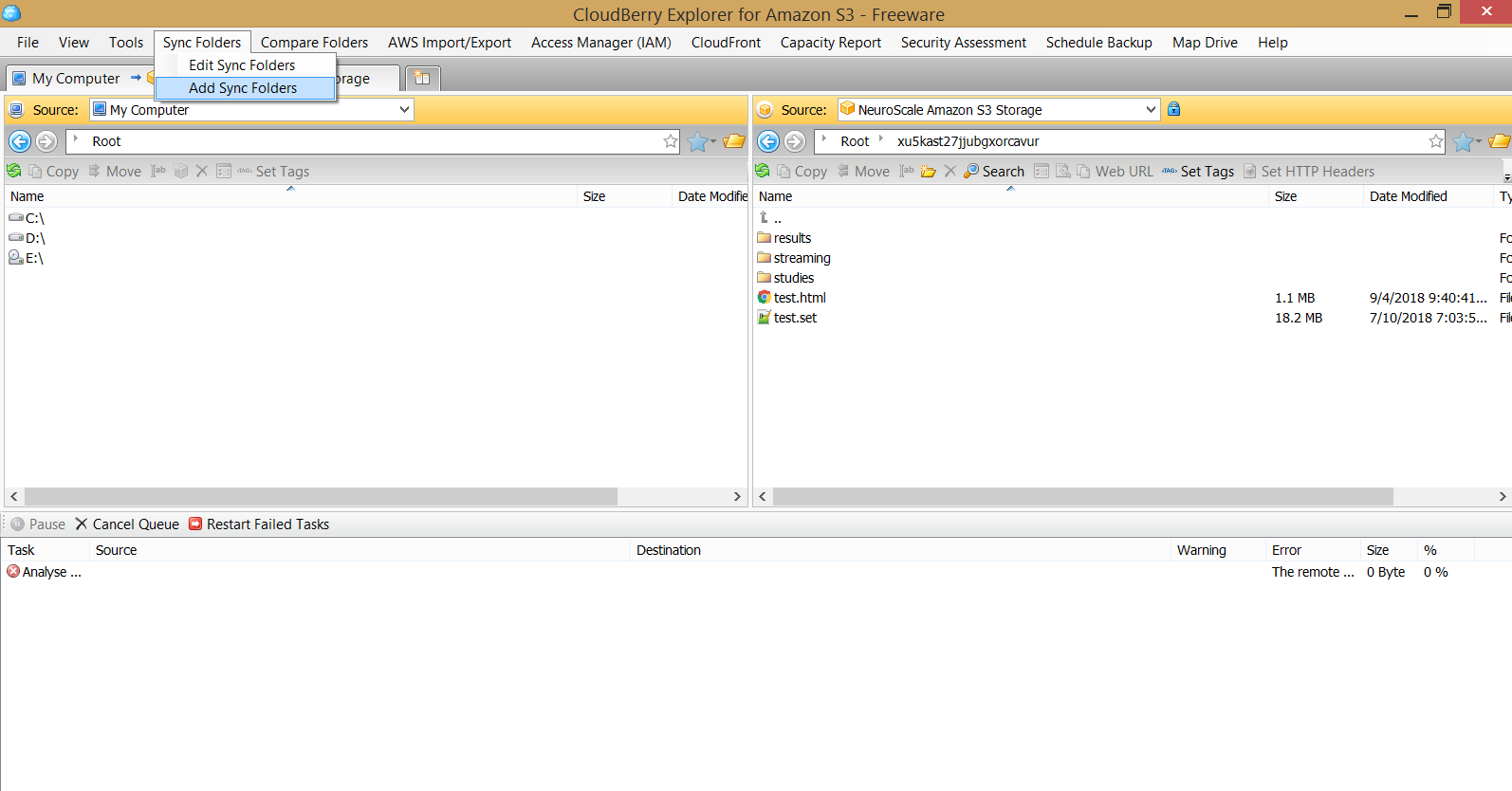Image resolution: width=1512 pixels, height=791 pixels.
Task: Expand the arrow after Root in right breadcrumb
Action: pos(881,139)
